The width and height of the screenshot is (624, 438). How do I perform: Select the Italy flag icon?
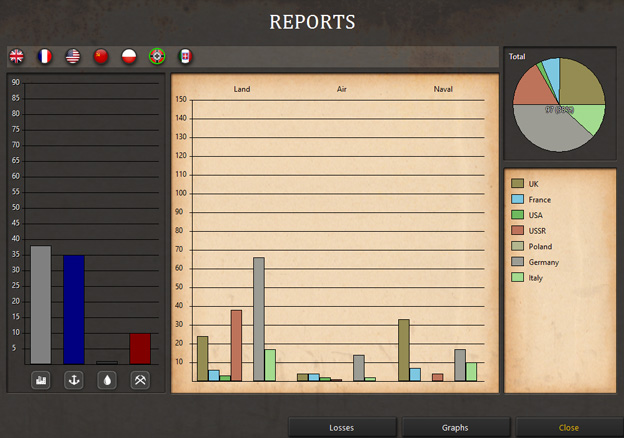[185, 56]
